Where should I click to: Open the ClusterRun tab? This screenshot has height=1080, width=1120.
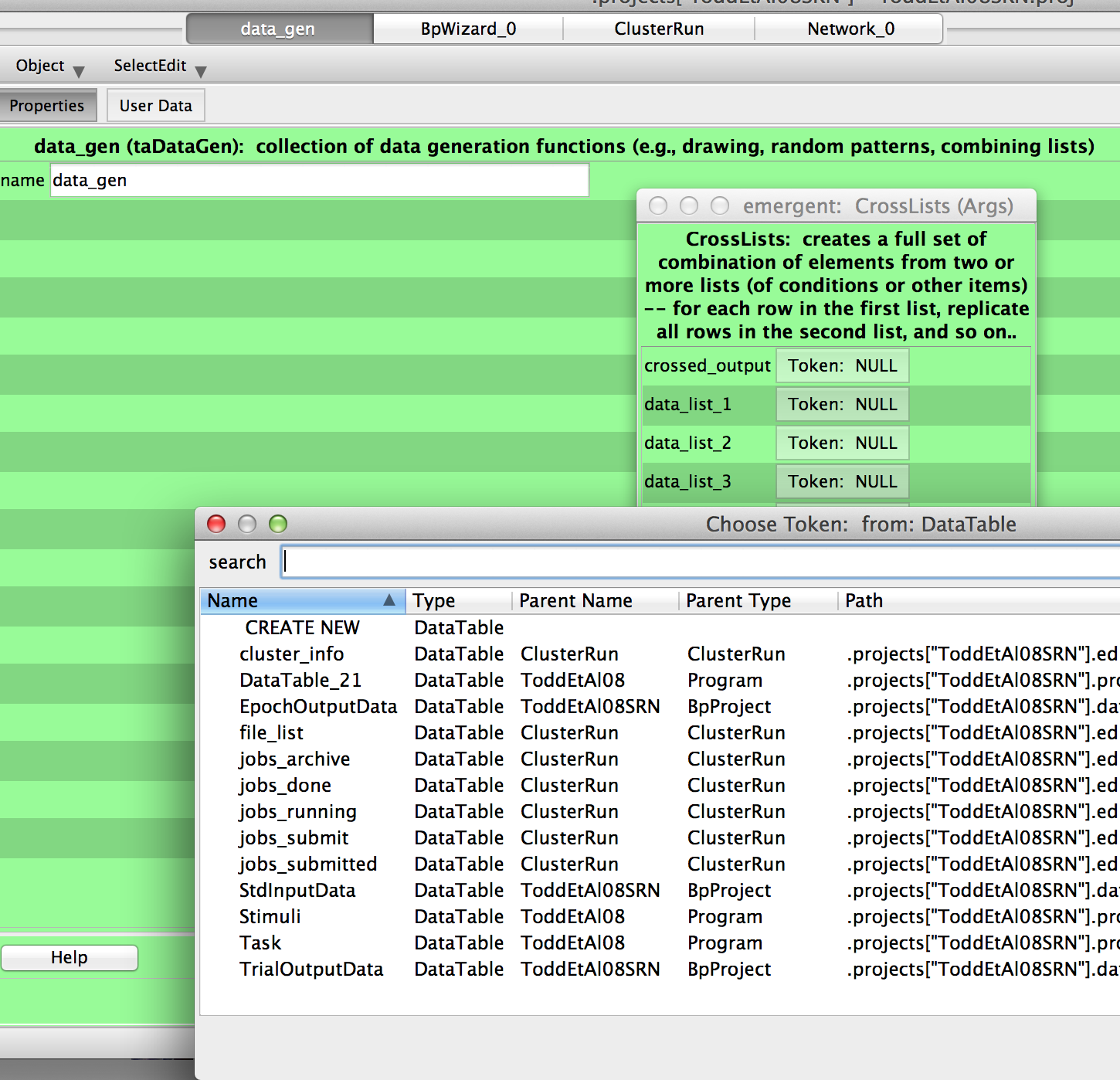pos(659,29)
